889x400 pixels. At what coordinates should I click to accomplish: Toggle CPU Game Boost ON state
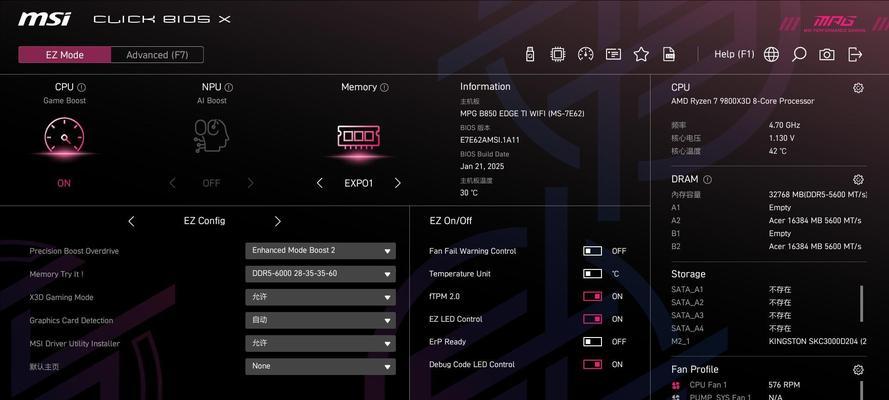point(64,183)
